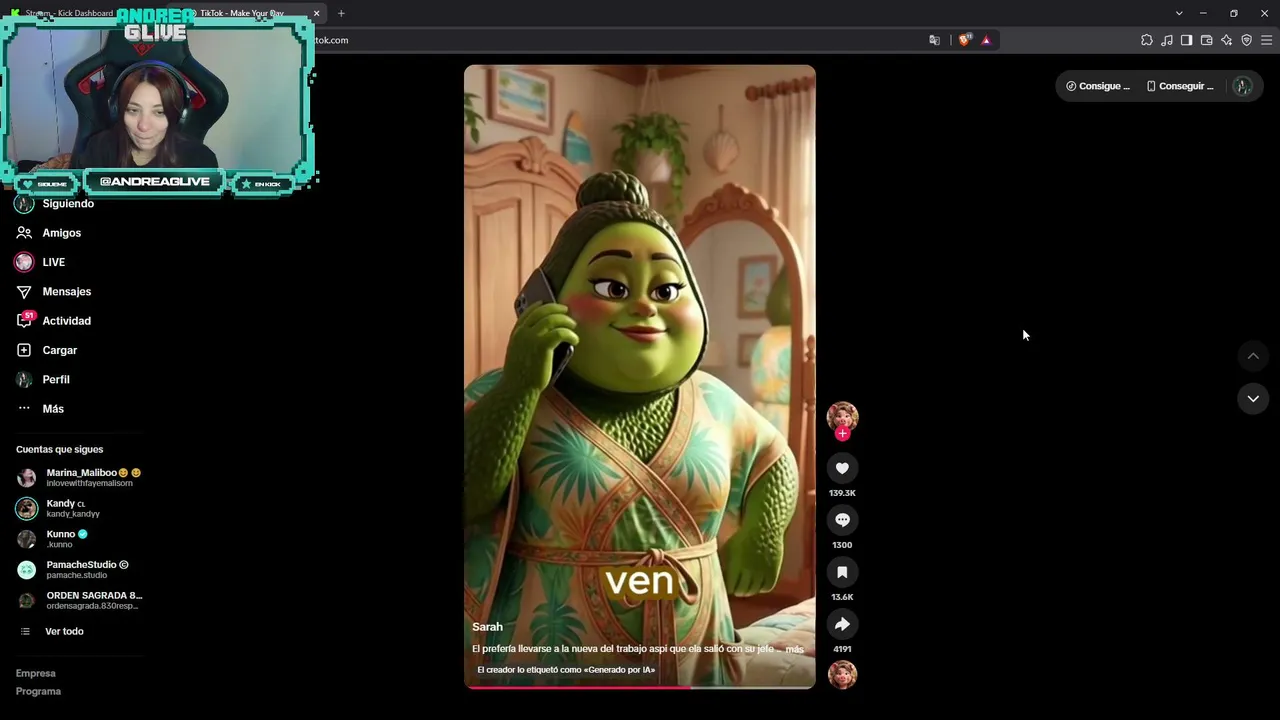Open the Brave Wallet icon
Image resolution: width=1280 pixels, height=720 pixels.
click(x=1206, y=40)
